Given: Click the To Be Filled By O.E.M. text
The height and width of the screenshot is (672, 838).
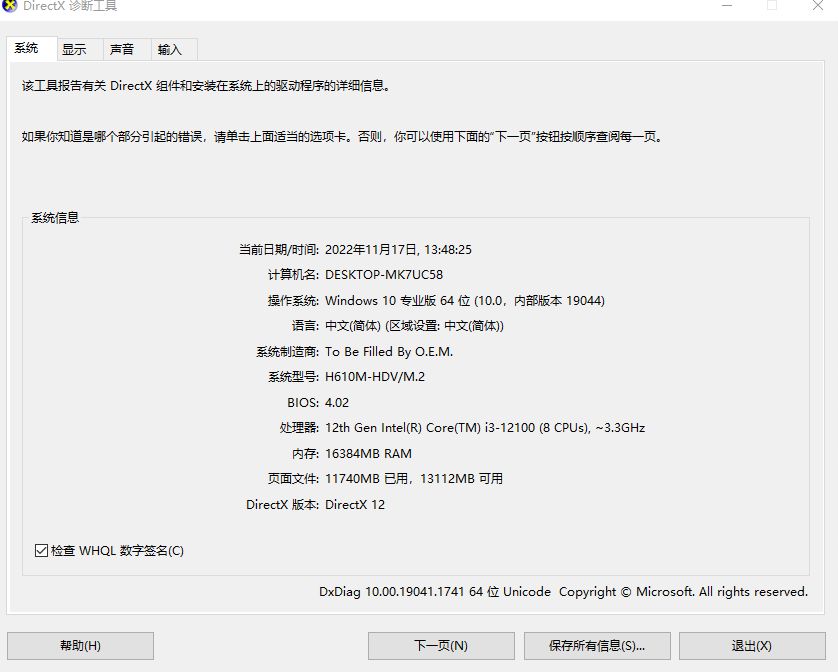Looking at the screenshot, I should click(389, 352).
